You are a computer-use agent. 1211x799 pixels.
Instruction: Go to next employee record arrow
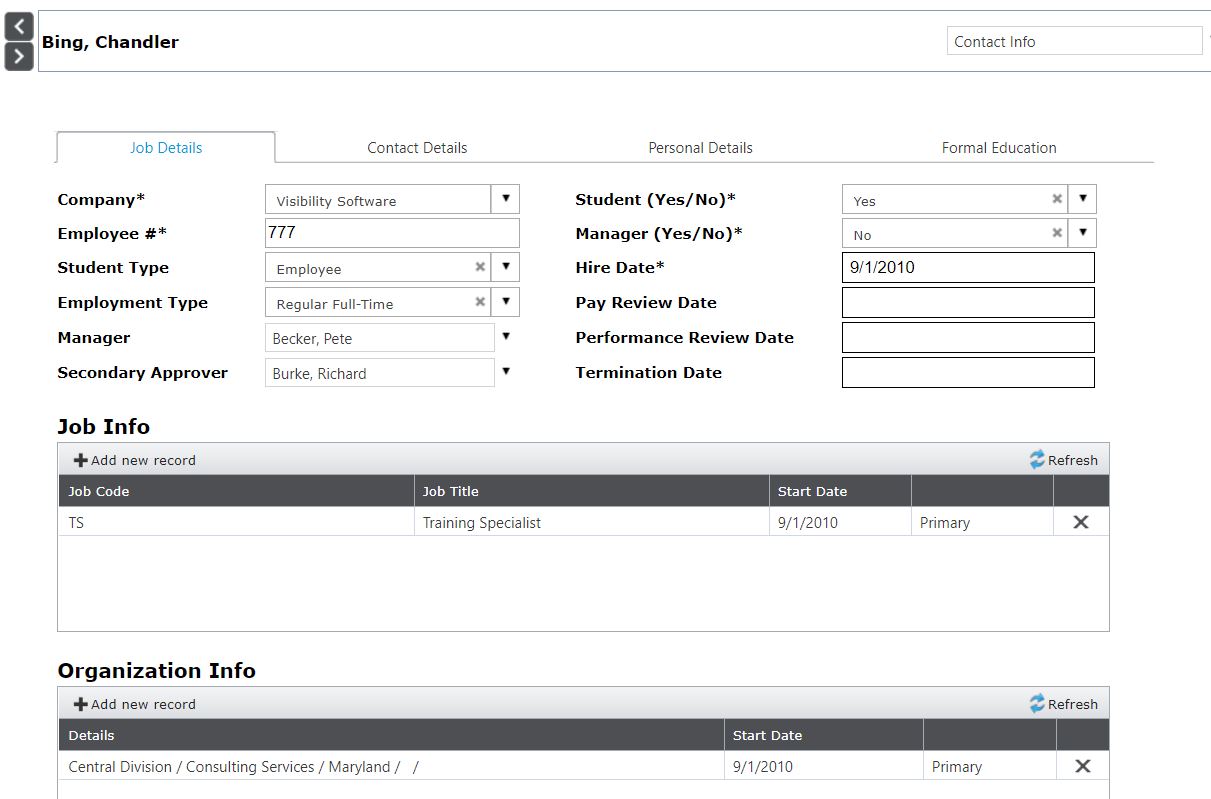click(19, 57)
